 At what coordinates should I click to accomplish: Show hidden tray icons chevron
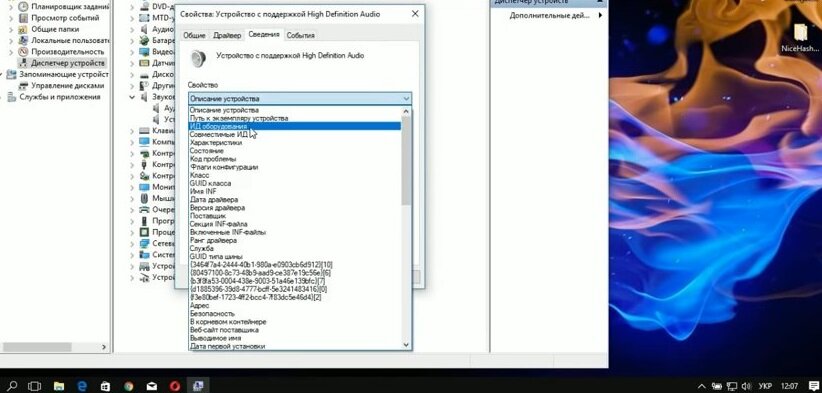point(702,386)
